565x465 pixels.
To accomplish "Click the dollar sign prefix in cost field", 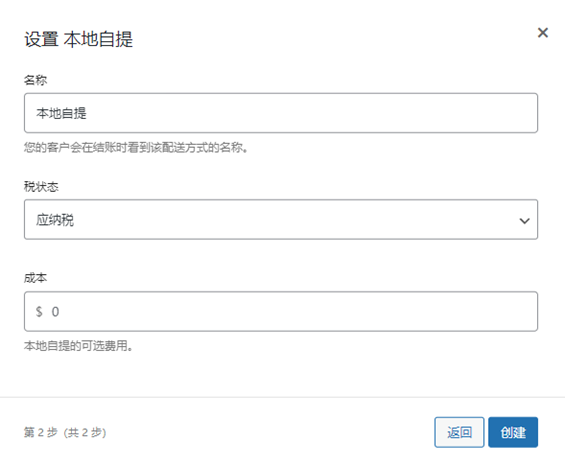I will coord(39,311).
